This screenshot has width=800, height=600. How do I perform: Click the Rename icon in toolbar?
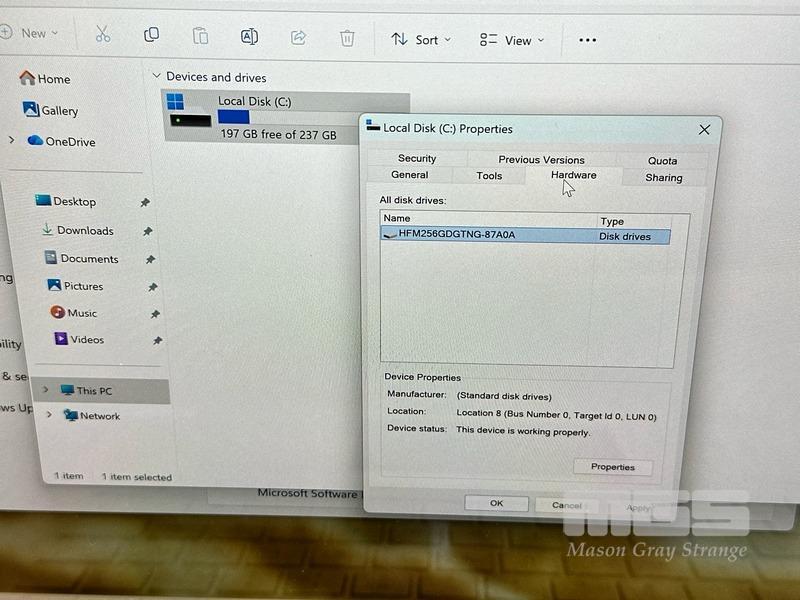click(249, 37)
